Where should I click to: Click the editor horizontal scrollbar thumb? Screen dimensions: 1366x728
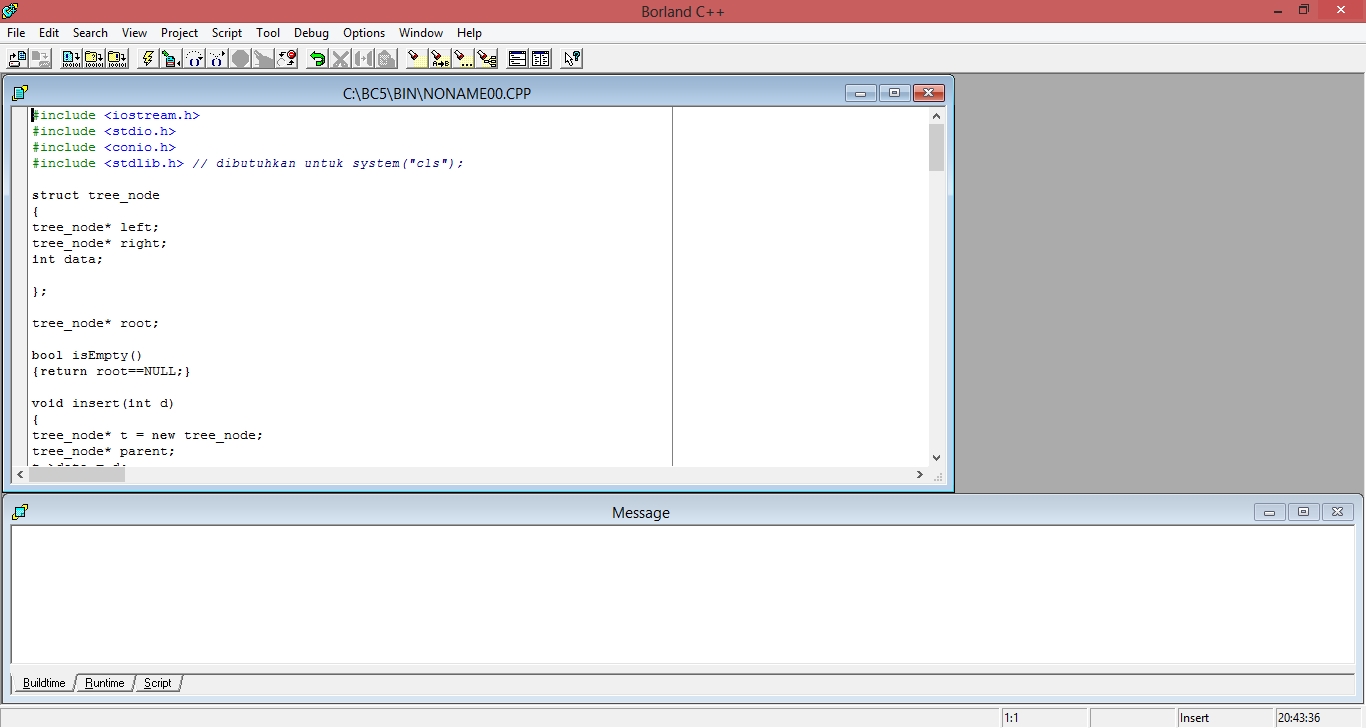pyautogui.click(x=77, y=475)
